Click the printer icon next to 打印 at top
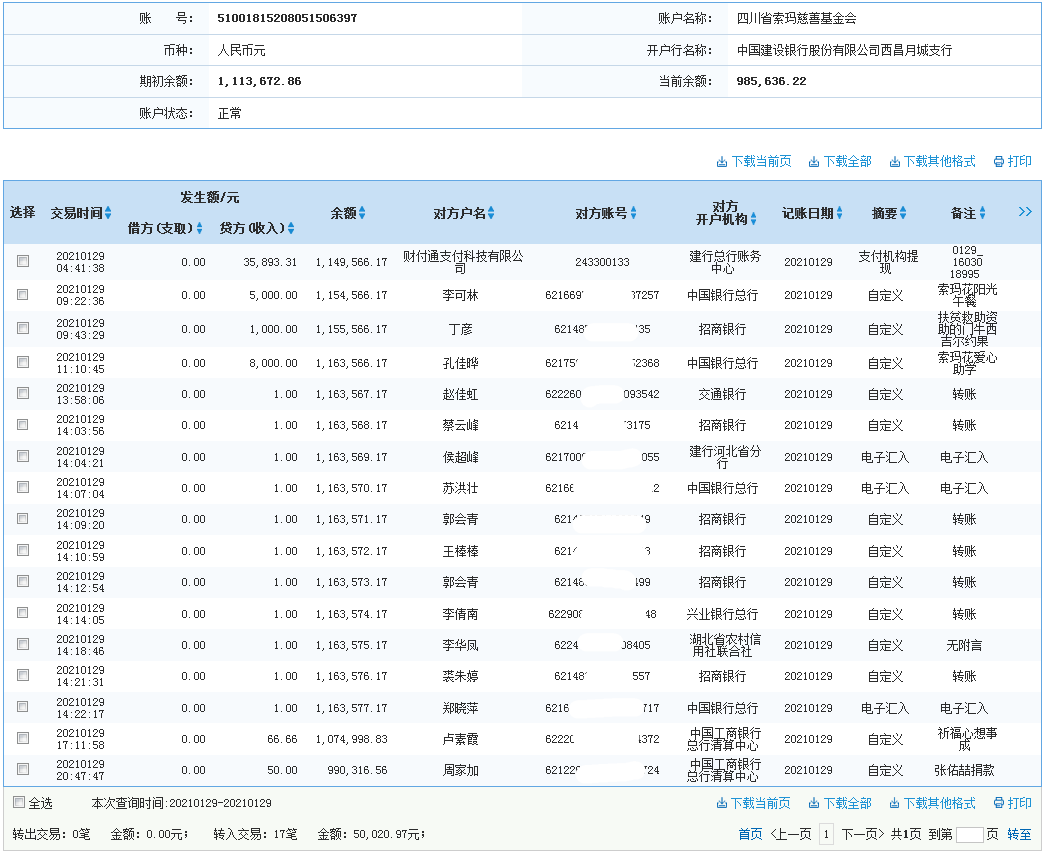The height and width of the screenshot is (854, 1046). coord(998,161)
